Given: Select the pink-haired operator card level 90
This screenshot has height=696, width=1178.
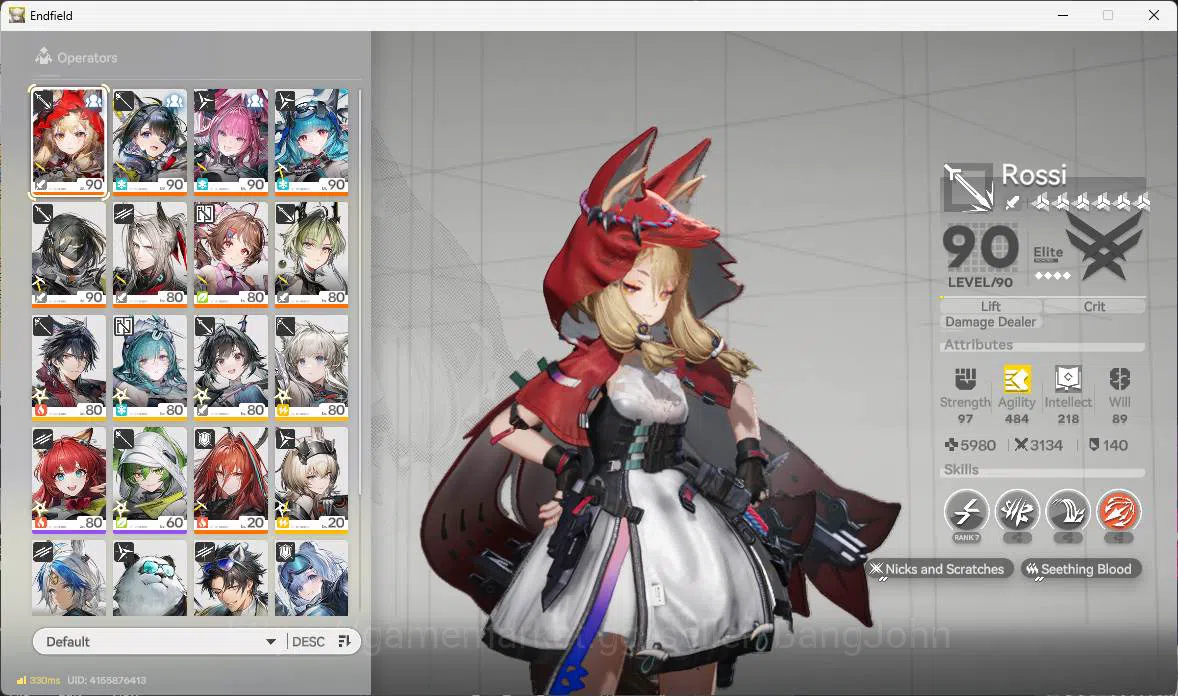Looking at the screenshot, I should pyautogui.click(x=231, y=141).
